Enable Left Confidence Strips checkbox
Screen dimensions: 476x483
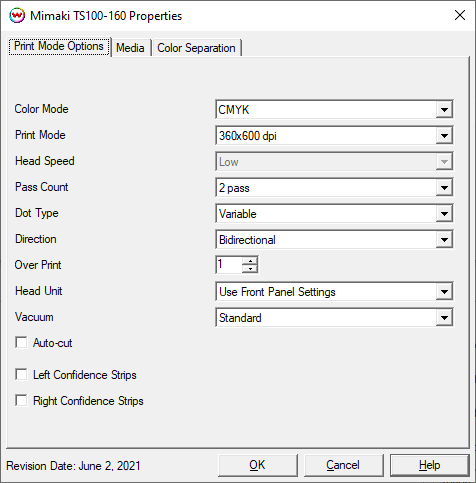coord(21,374)
